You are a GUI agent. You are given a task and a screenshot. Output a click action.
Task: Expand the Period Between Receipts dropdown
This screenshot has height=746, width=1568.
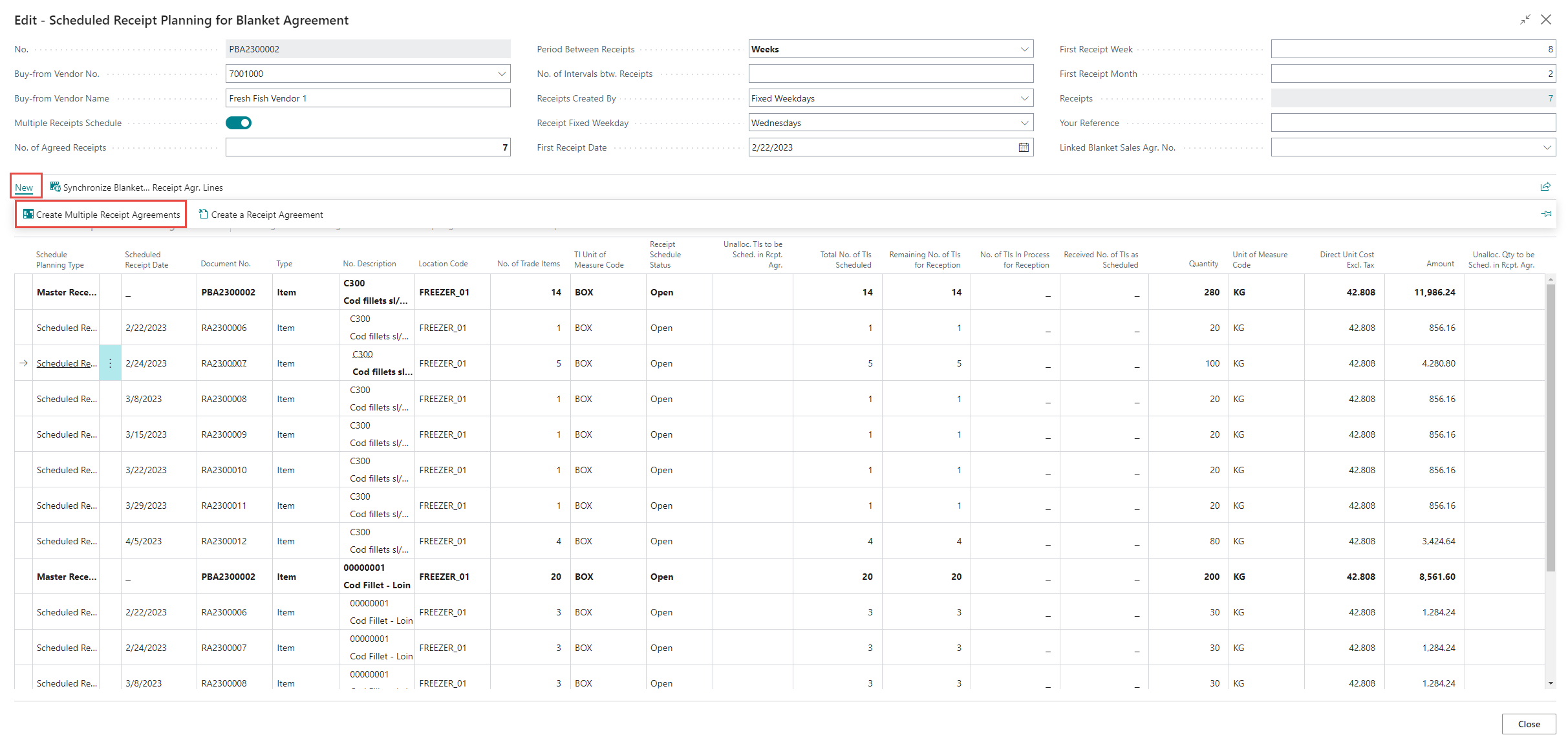click(x=1024, y=49)
